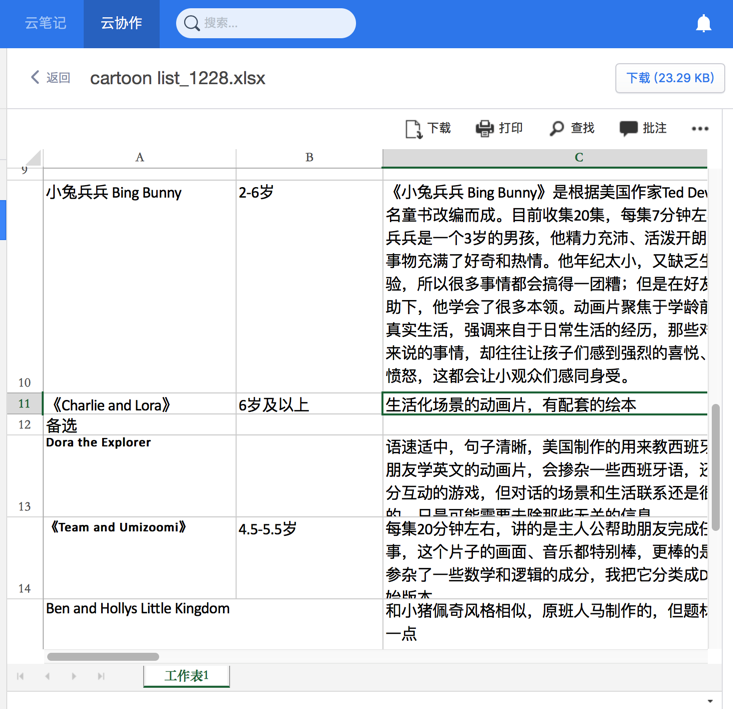Click the bottom-right small dropdown arrow
The width and height of the screenshot is (733, 709).
pos(710,701)
